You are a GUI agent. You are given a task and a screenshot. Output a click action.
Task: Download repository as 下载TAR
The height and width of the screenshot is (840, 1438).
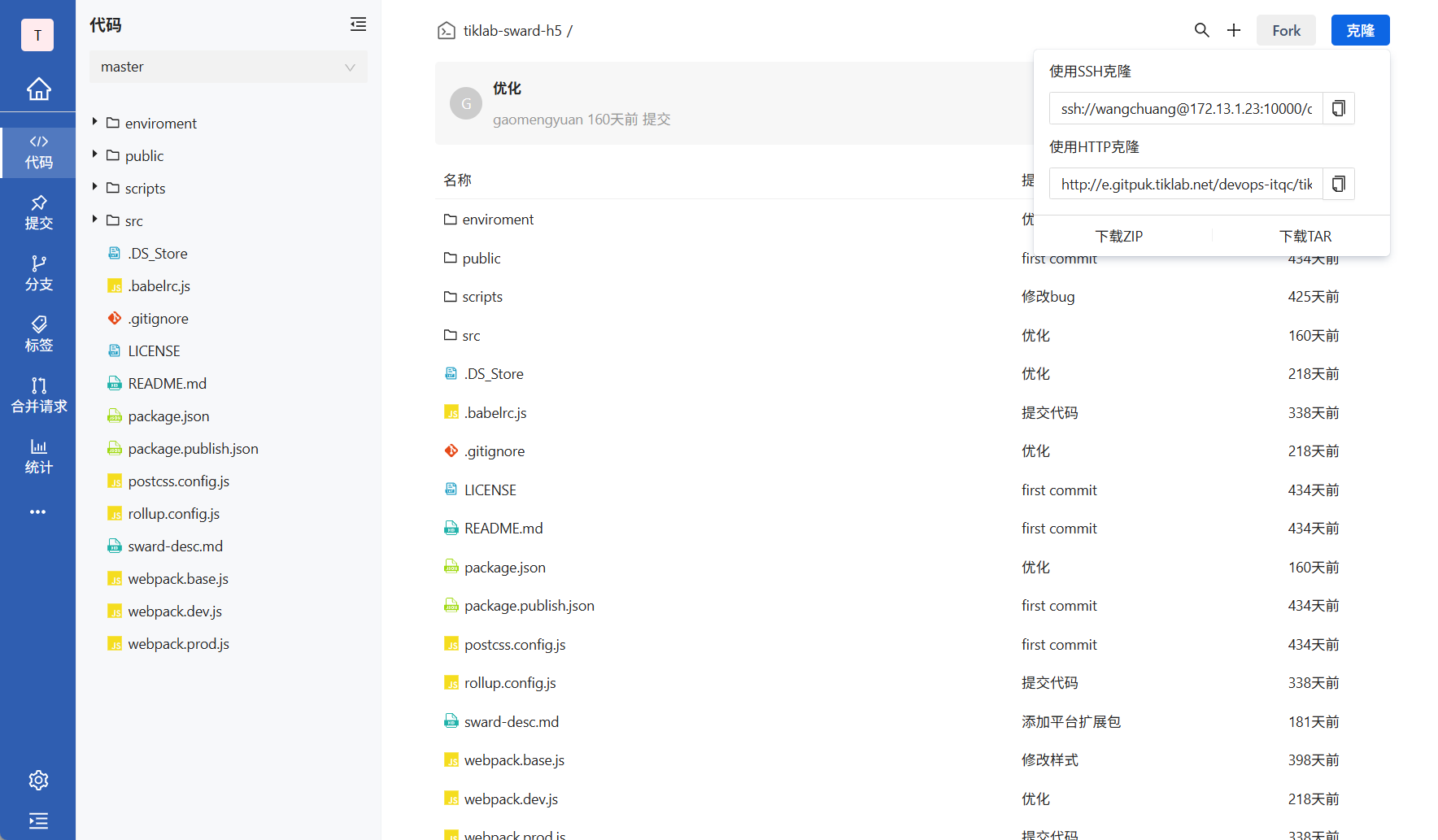click(x=1305, y=236)
